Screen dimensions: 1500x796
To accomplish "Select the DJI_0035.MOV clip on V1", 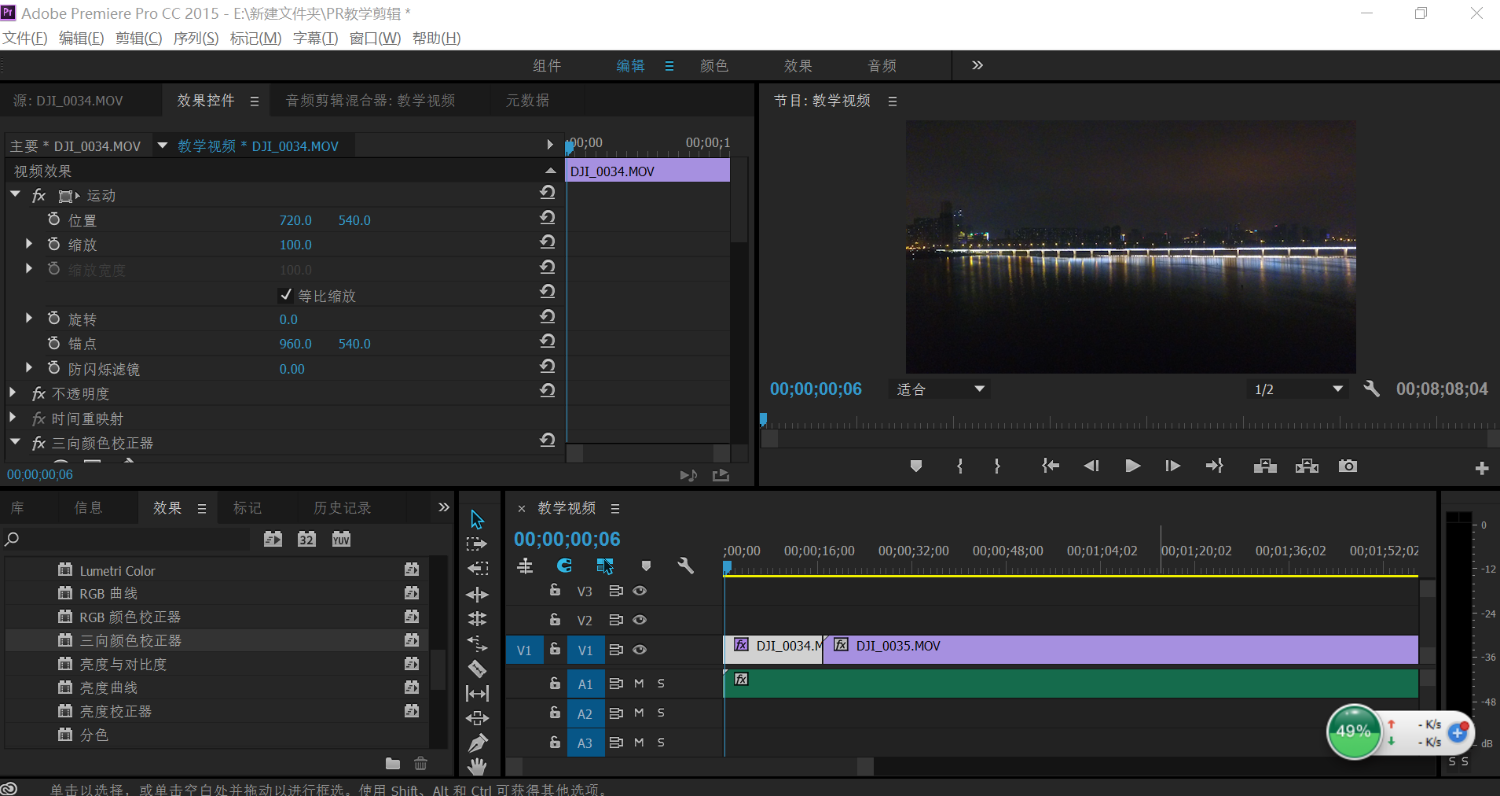I will click(x=1121, y=649).
